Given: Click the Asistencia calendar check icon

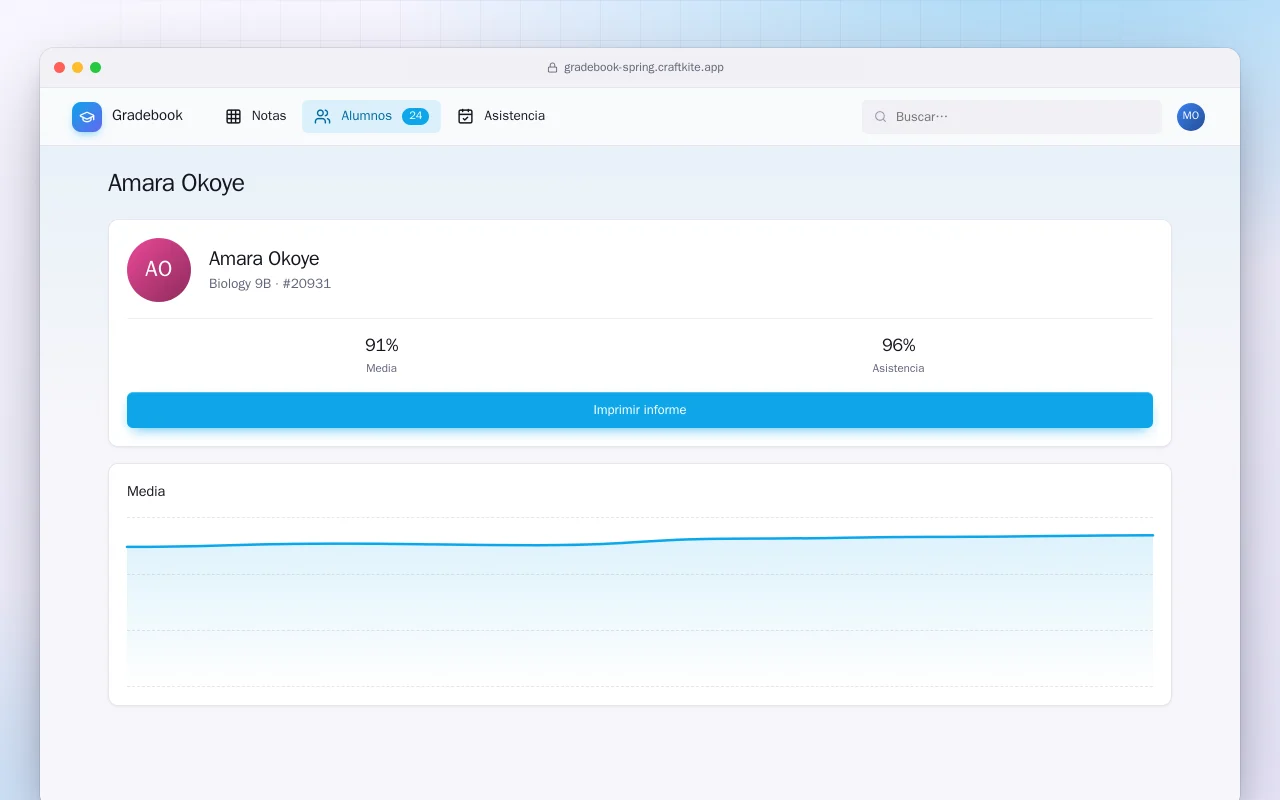Looking at the screenshot, I should coord(465,116).
